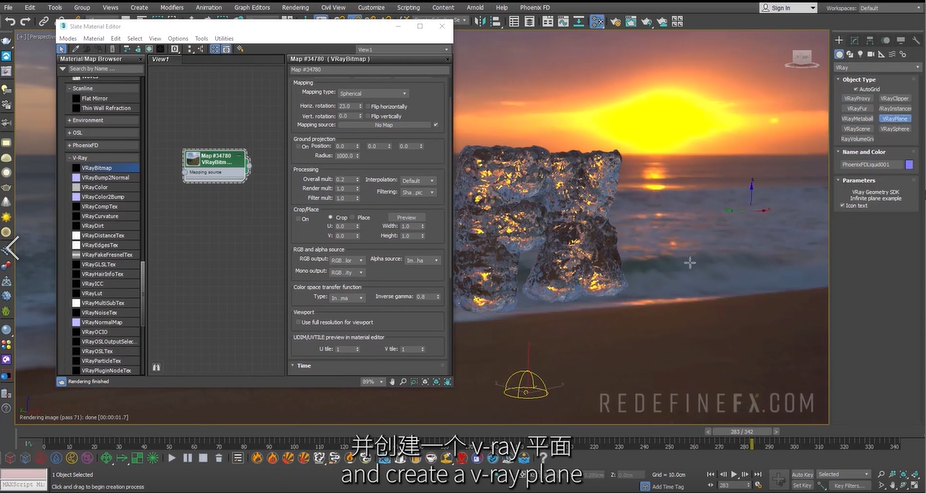The width and height of the screenshot is (926, 493).
Task: Open the Modifiers menu
Action: (172, 8)
